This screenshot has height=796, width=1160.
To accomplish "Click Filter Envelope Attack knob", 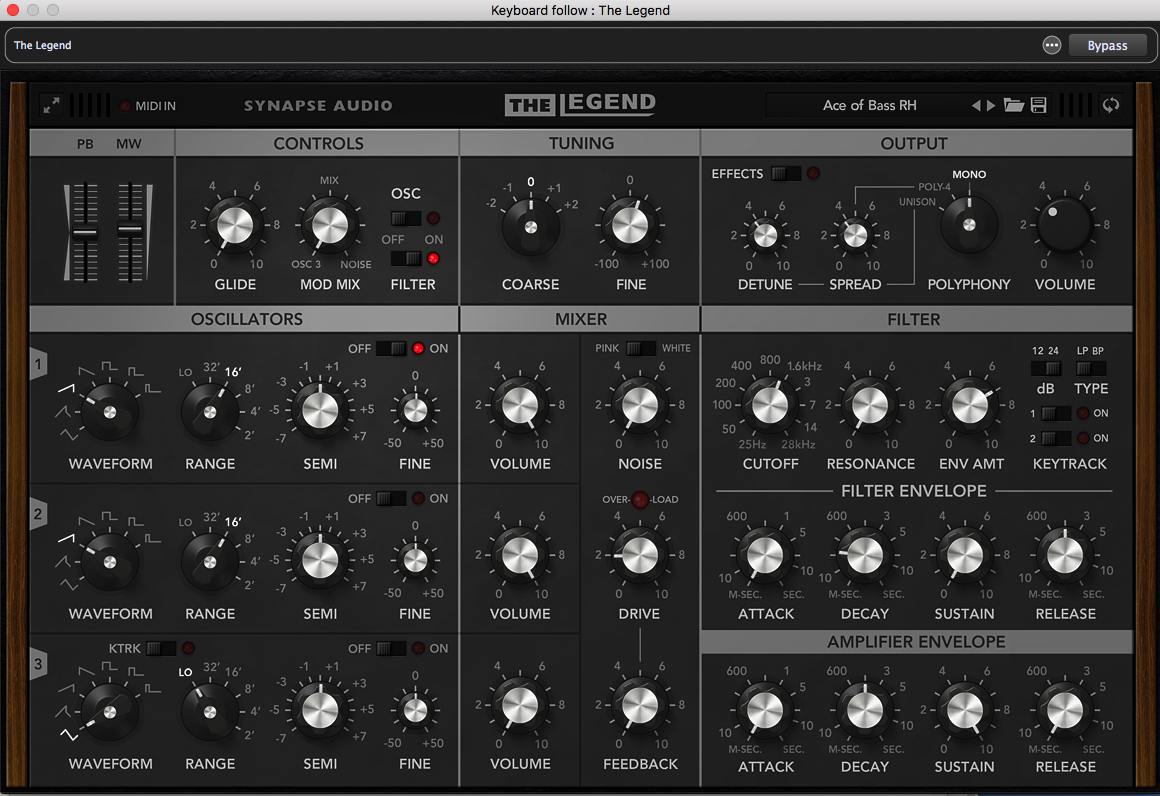I will [x=765, y=556].
